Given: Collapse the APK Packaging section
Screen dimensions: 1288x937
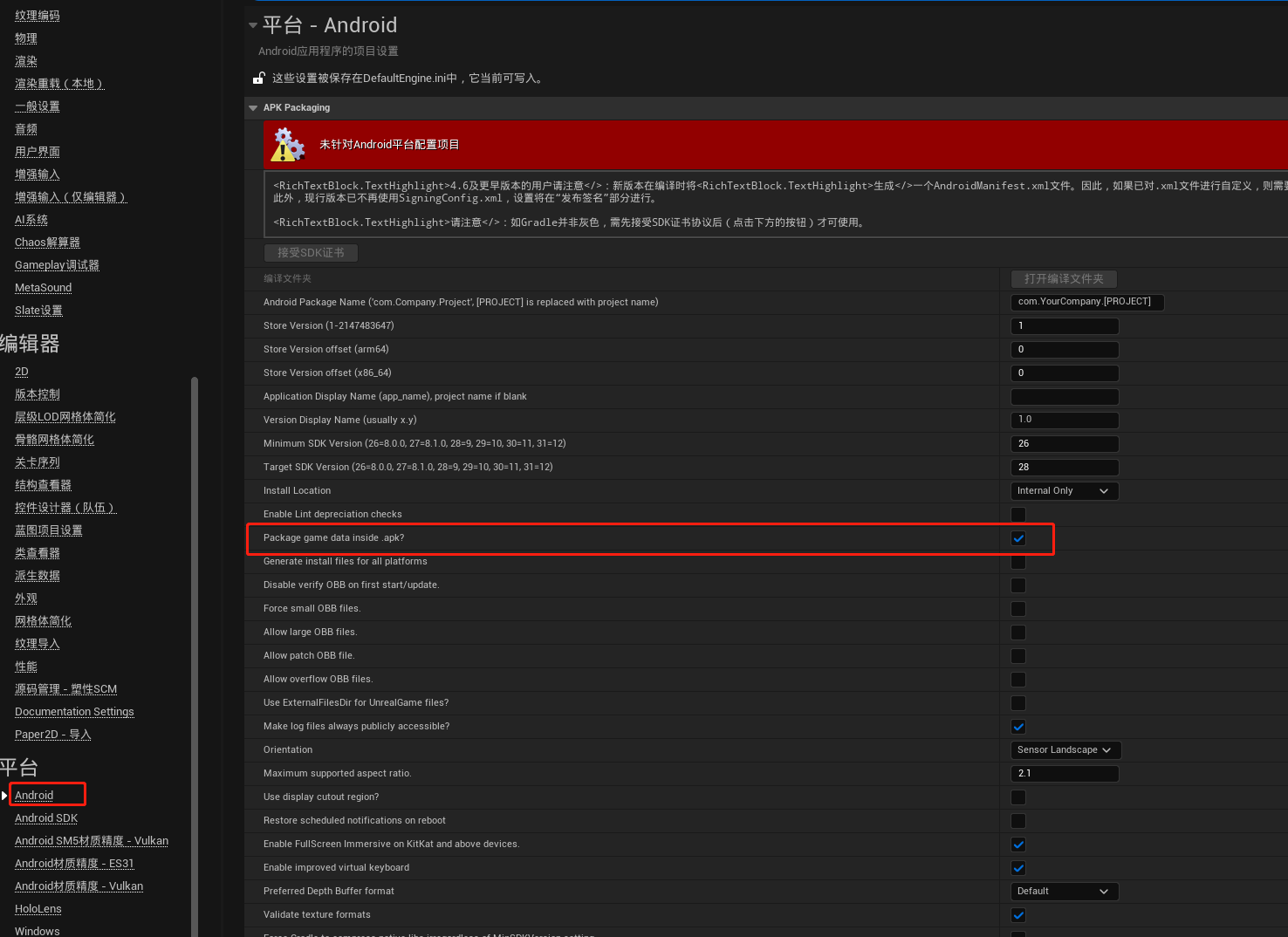Looking at the screenshot, I should pyautogui.click(x=253, y=108).
